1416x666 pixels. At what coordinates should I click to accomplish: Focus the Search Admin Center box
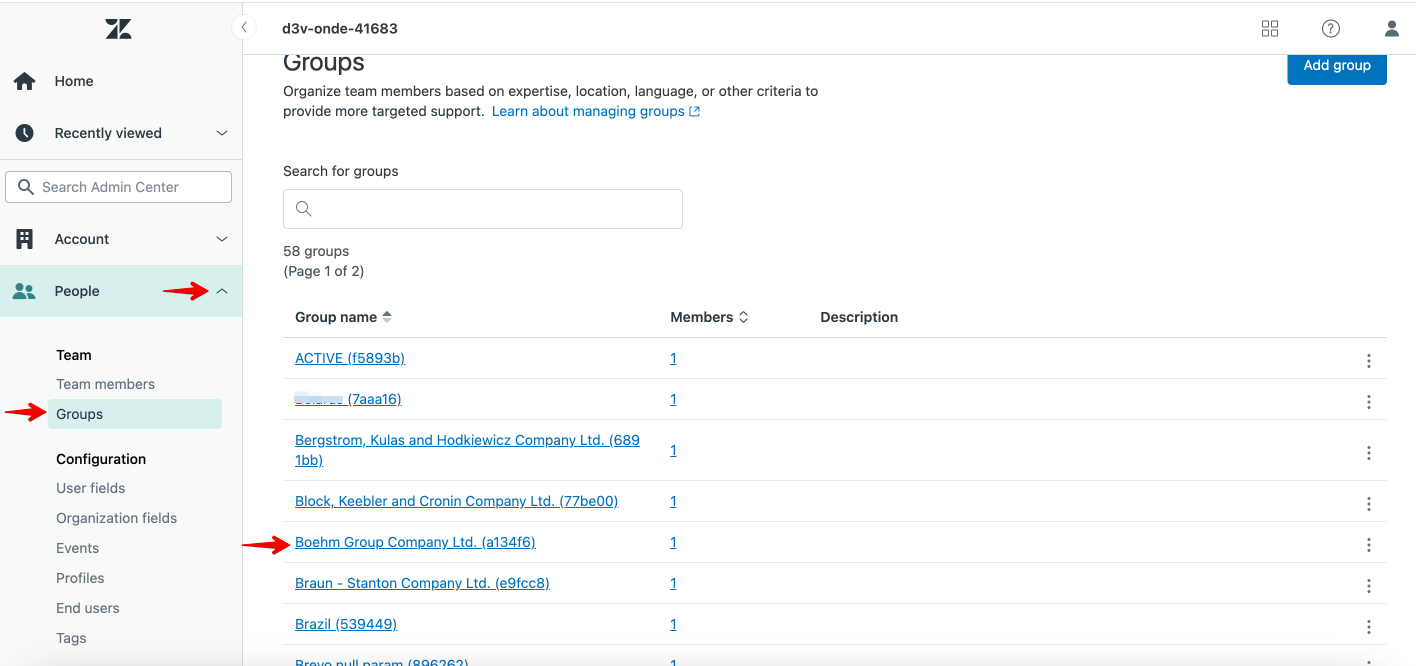point(119,187)
